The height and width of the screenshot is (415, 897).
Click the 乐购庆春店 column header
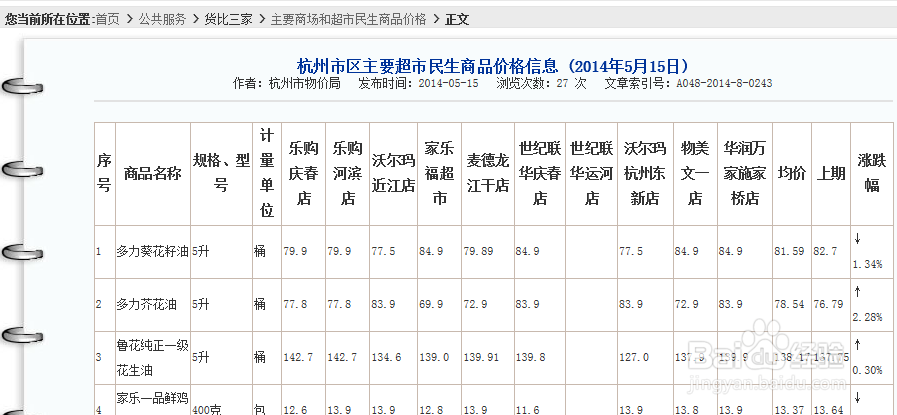[x=304, y=173]
